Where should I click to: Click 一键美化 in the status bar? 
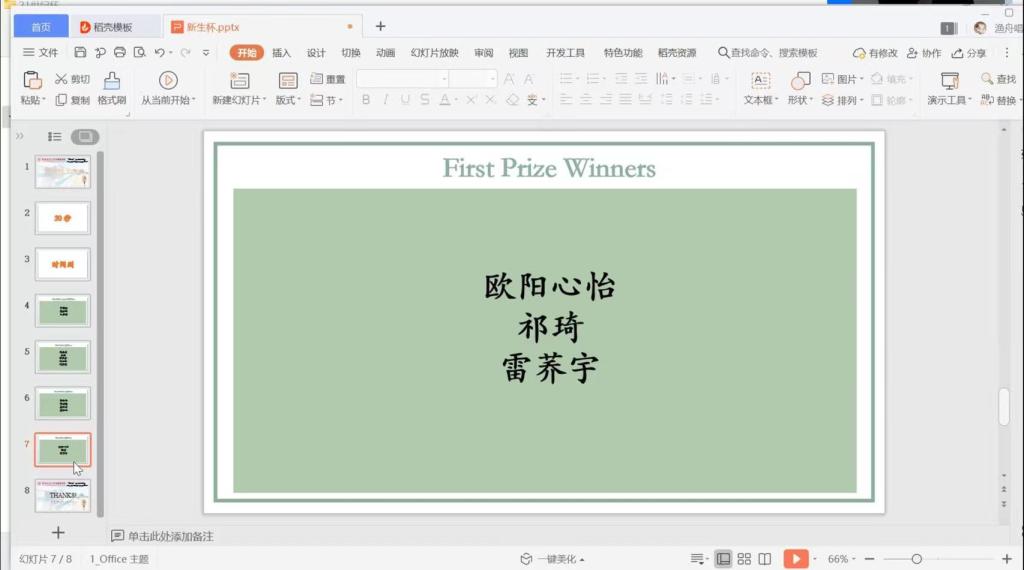coord(552,559)
